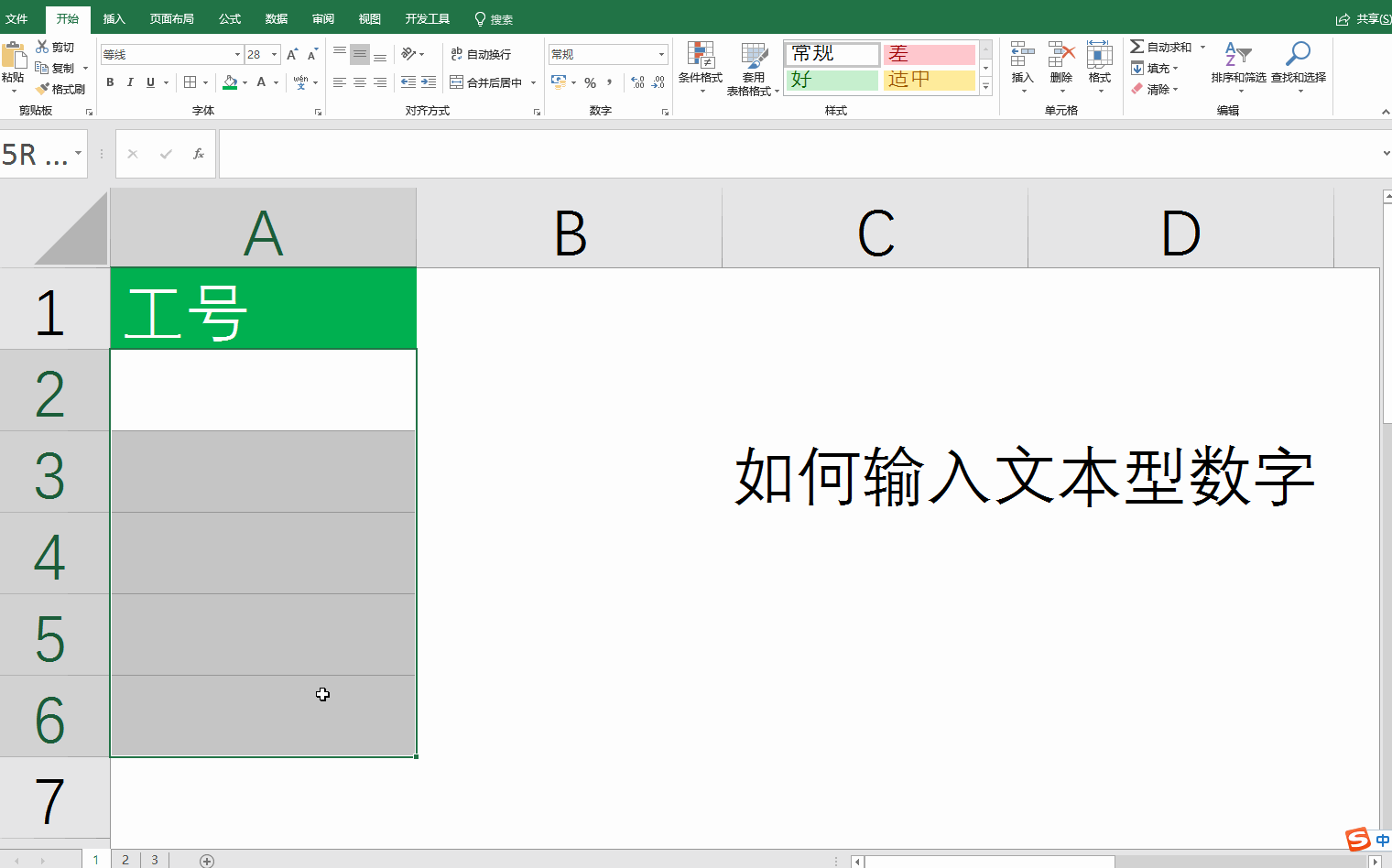This screenshot has width=1392, height=868.
Task: Toggle bold formatting
Action: tap(110, 82)
